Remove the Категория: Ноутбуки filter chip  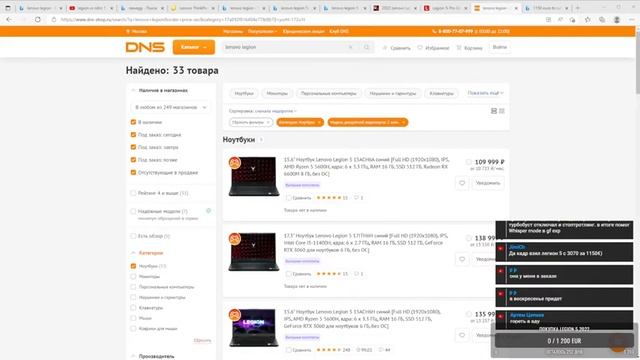tap(319, 122)
